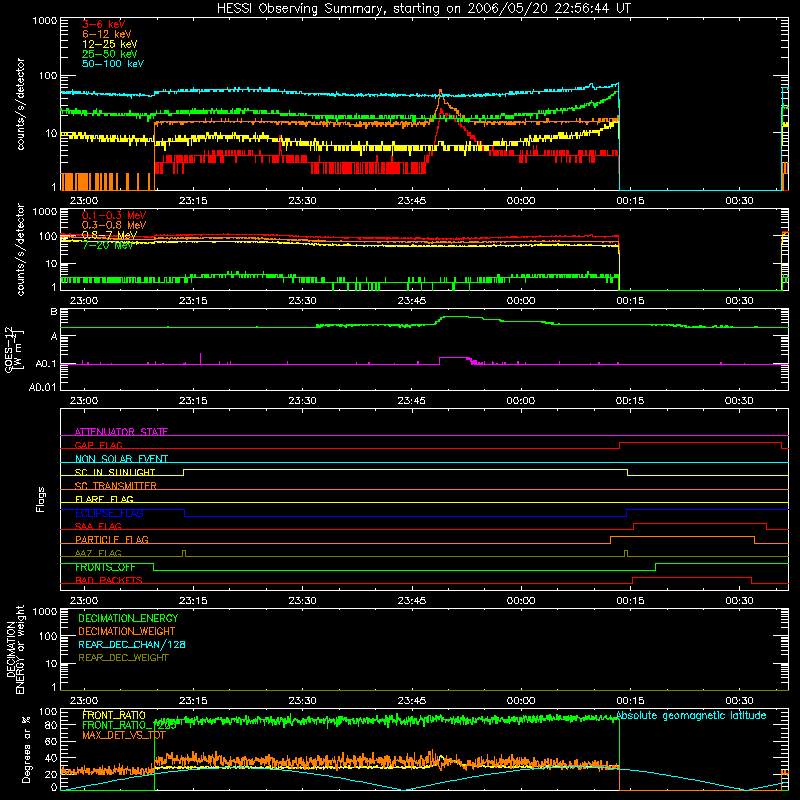Image resolution: width=800 pixels, height=800 pixels.
Task: Click the 'B' tick label on GOES axis
Action: (54, 312)
